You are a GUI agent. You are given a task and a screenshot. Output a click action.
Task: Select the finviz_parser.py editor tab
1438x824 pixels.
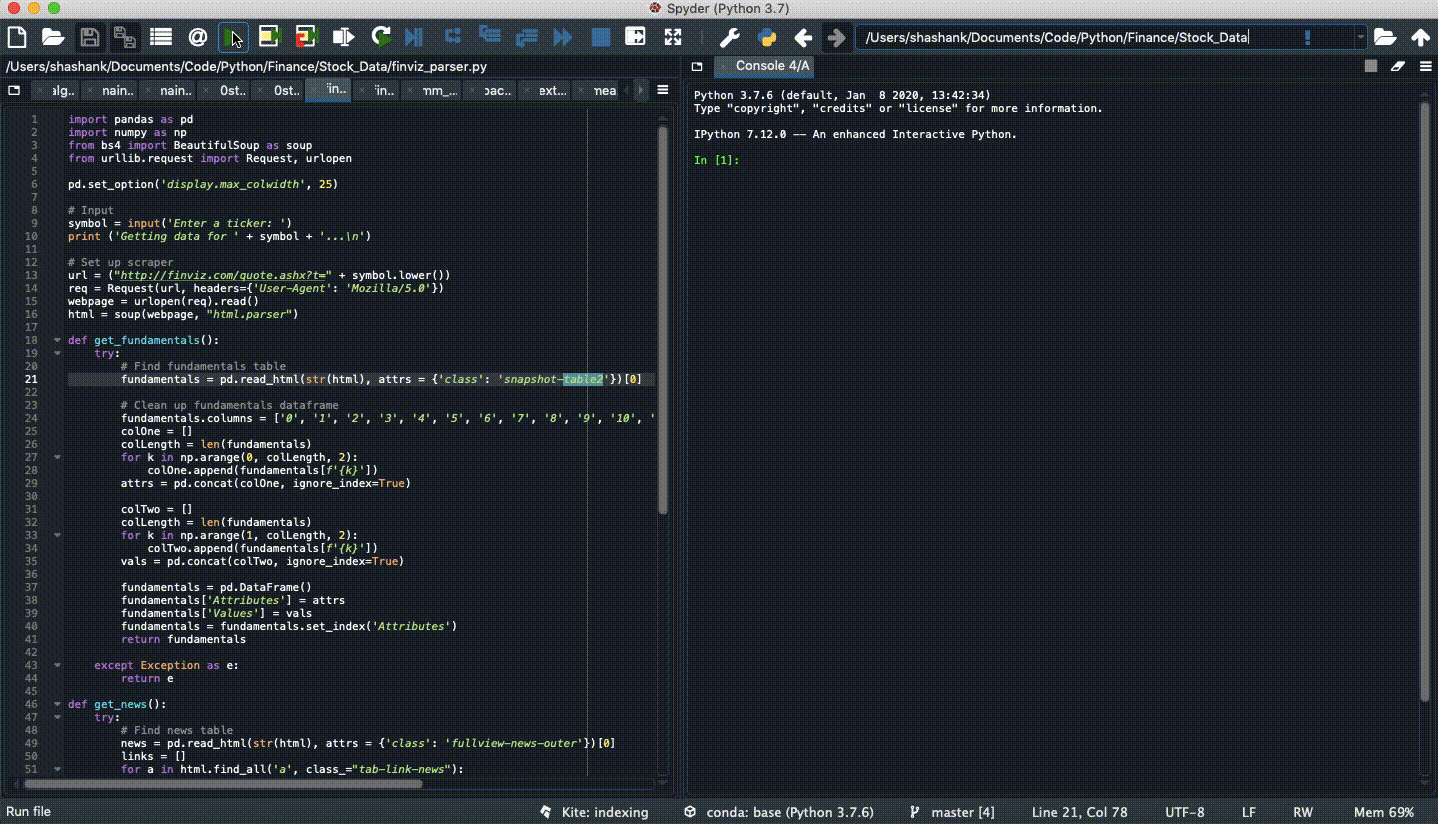coord(328,90)
